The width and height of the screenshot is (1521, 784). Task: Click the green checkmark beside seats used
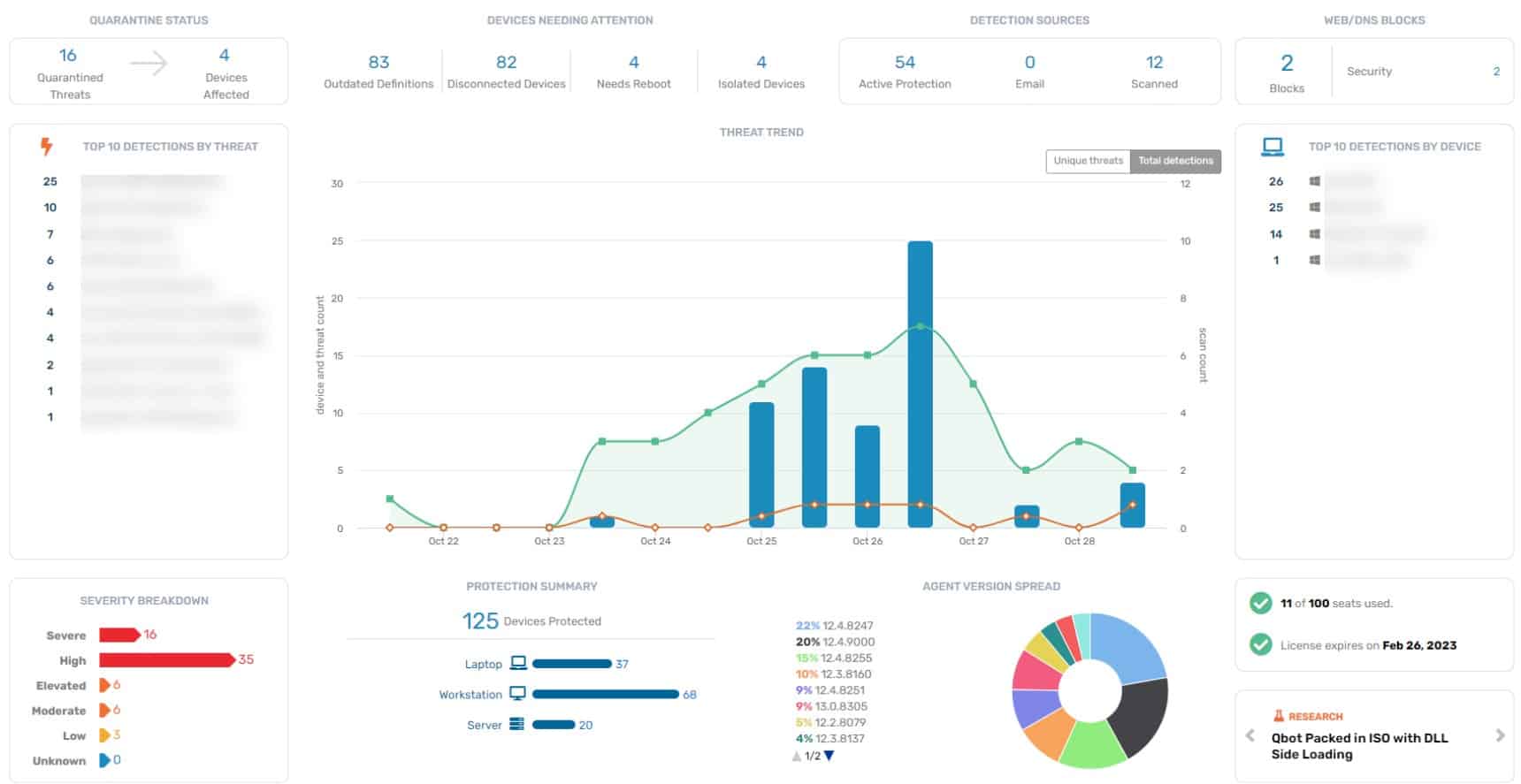click(1260, 604)
